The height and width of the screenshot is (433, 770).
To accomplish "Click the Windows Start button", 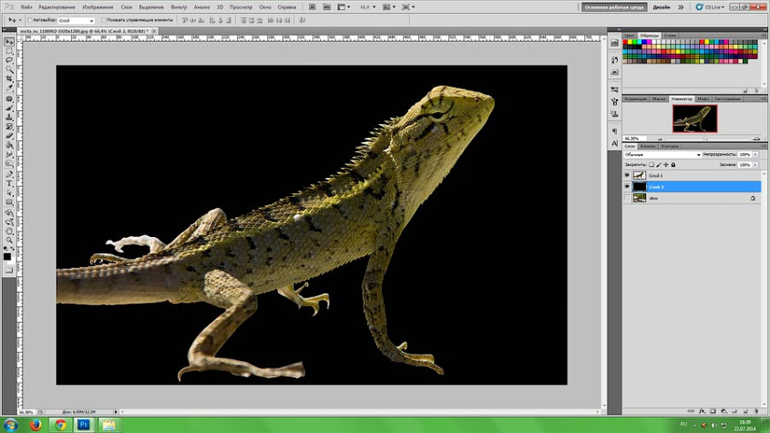I will [x=11, y=425].
